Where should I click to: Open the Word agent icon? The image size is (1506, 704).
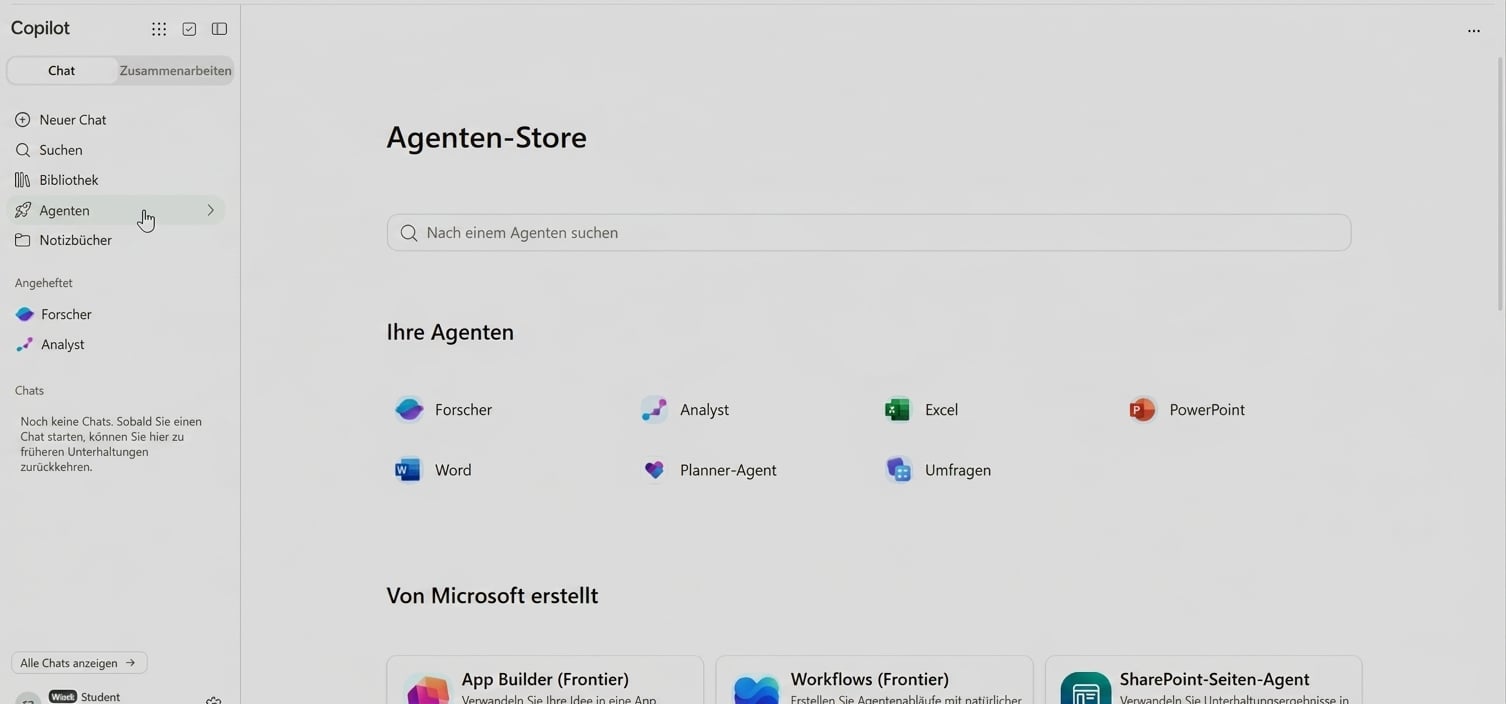[x=408, y=470]
